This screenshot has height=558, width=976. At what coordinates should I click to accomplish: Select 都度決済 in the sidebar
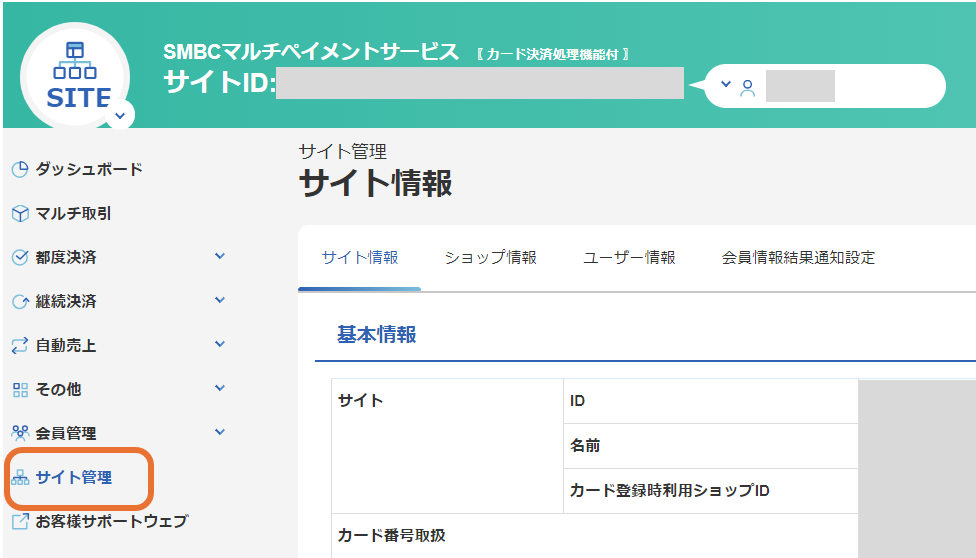pyautogui.click(x=66, y=257)
